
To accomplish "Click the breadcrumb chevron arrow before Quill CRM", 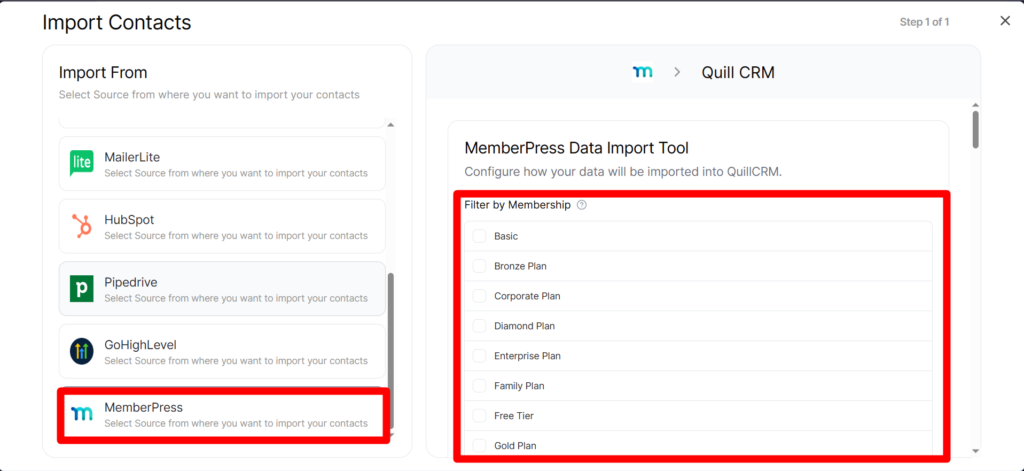I will pos(677,72).
